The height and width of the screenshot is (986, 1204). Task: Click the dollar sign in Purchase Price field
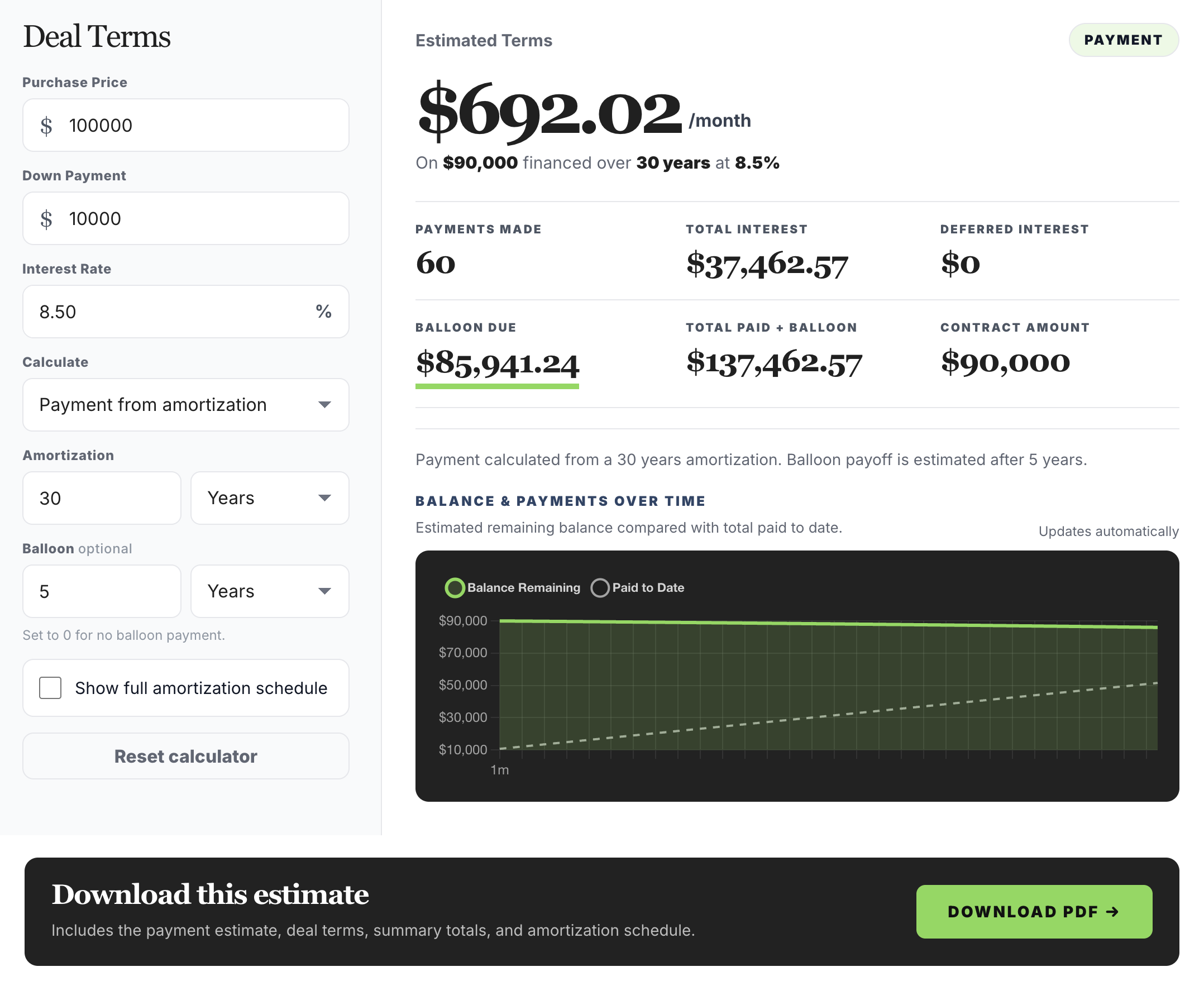(x=46, y=126)
